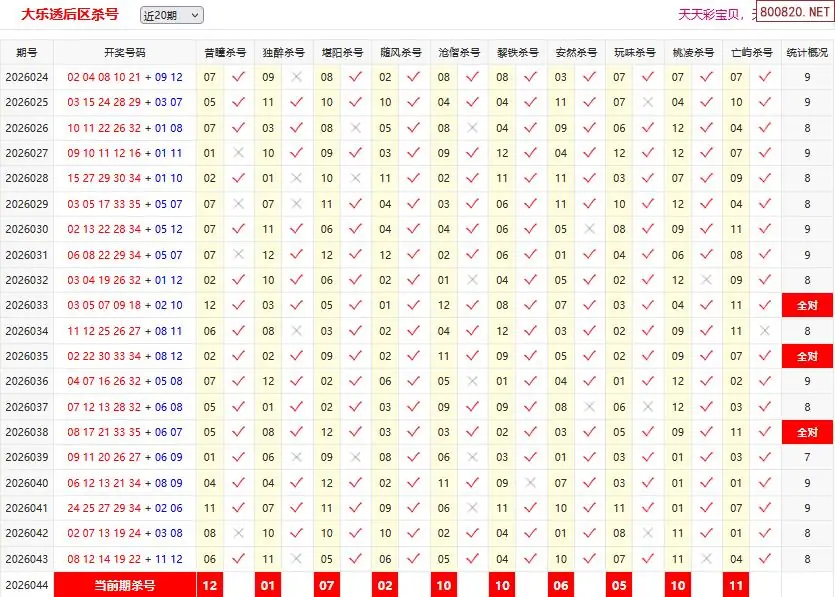Click the X mark for 玩味杀号 in row 2026037
This screenshot has width=835, height=597.
(647, 407)
